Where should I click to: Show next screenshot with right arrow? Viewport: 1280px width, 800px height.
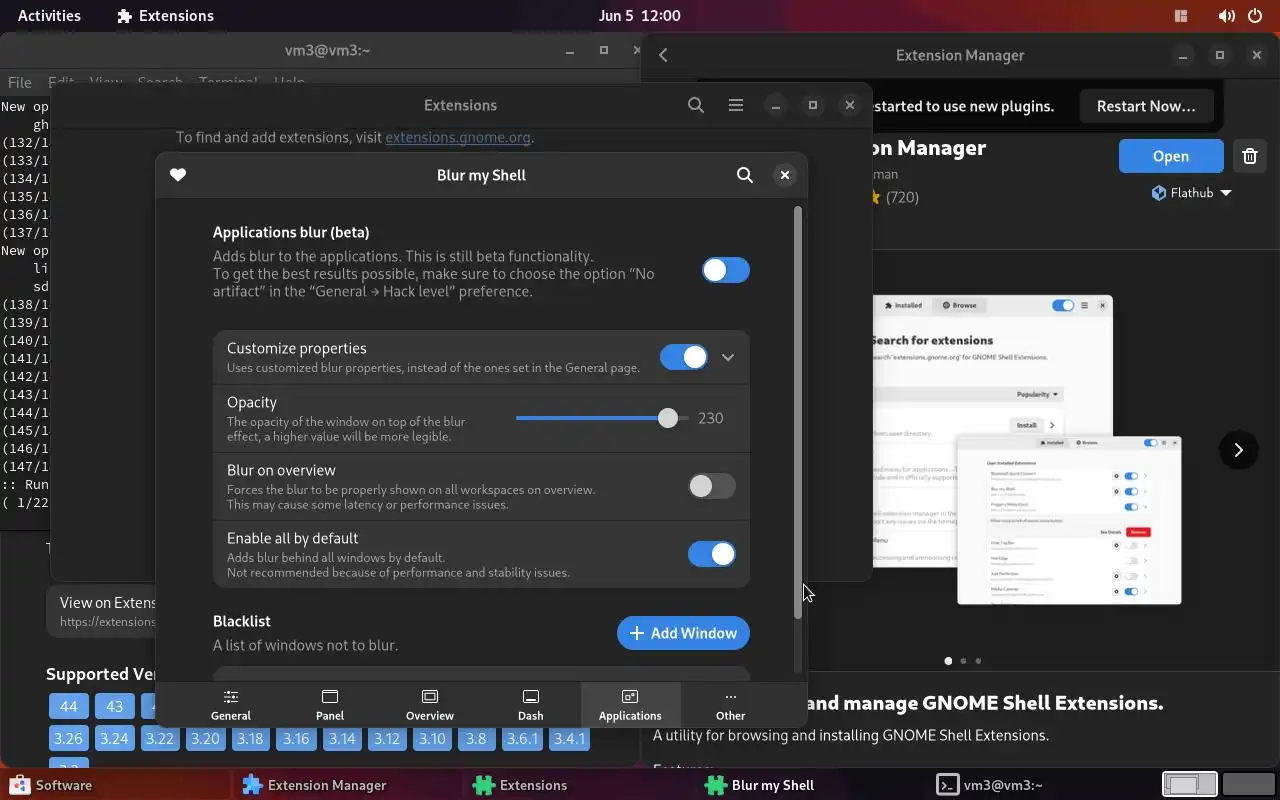(1238, 450)
